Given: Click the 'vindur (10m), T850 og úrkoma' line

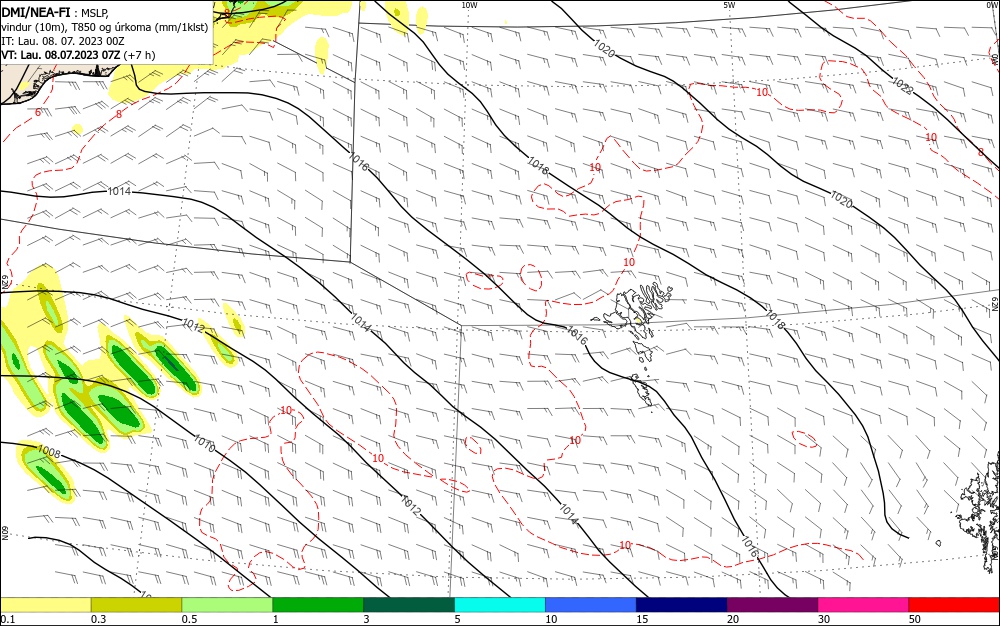Looking at the screenshot, I should 105,27.
